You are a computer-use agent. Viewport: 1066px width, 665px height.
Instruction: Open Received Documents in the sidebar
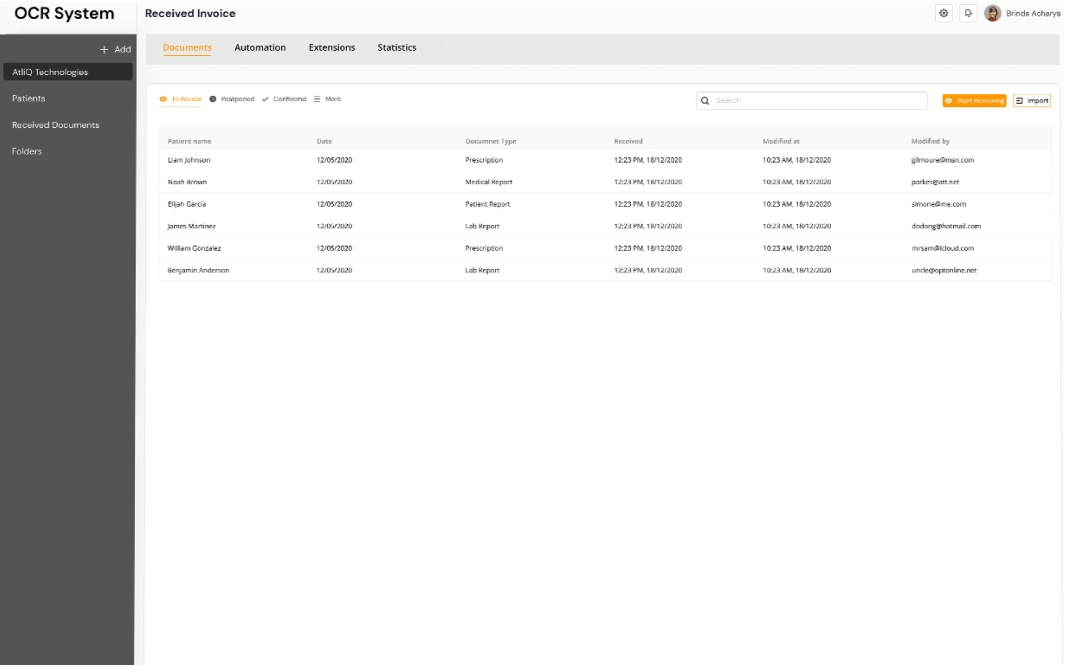pyautogui.click(x=56, y=125)
